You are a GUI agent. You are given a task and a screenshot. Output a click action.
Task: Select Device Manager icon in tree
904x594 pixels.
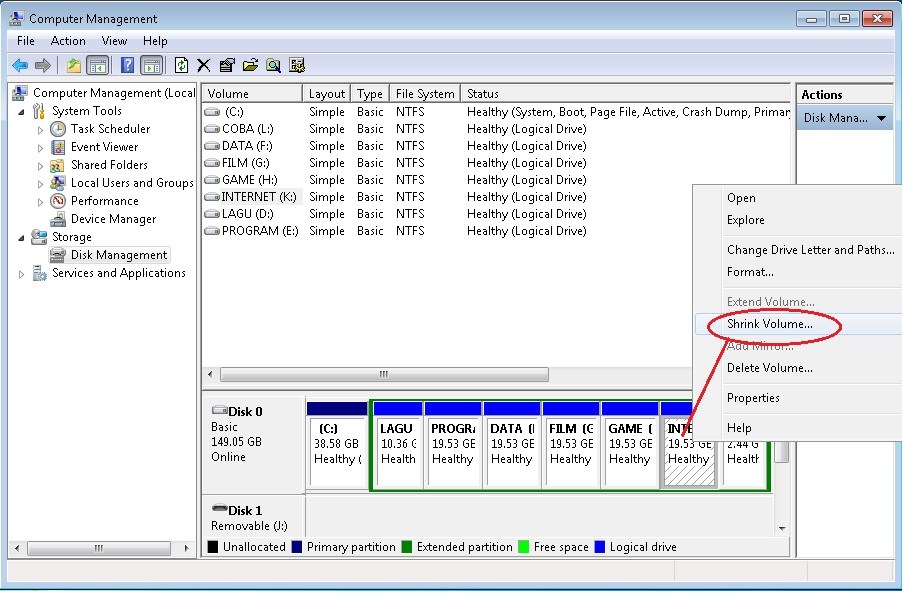pos(58,219)
